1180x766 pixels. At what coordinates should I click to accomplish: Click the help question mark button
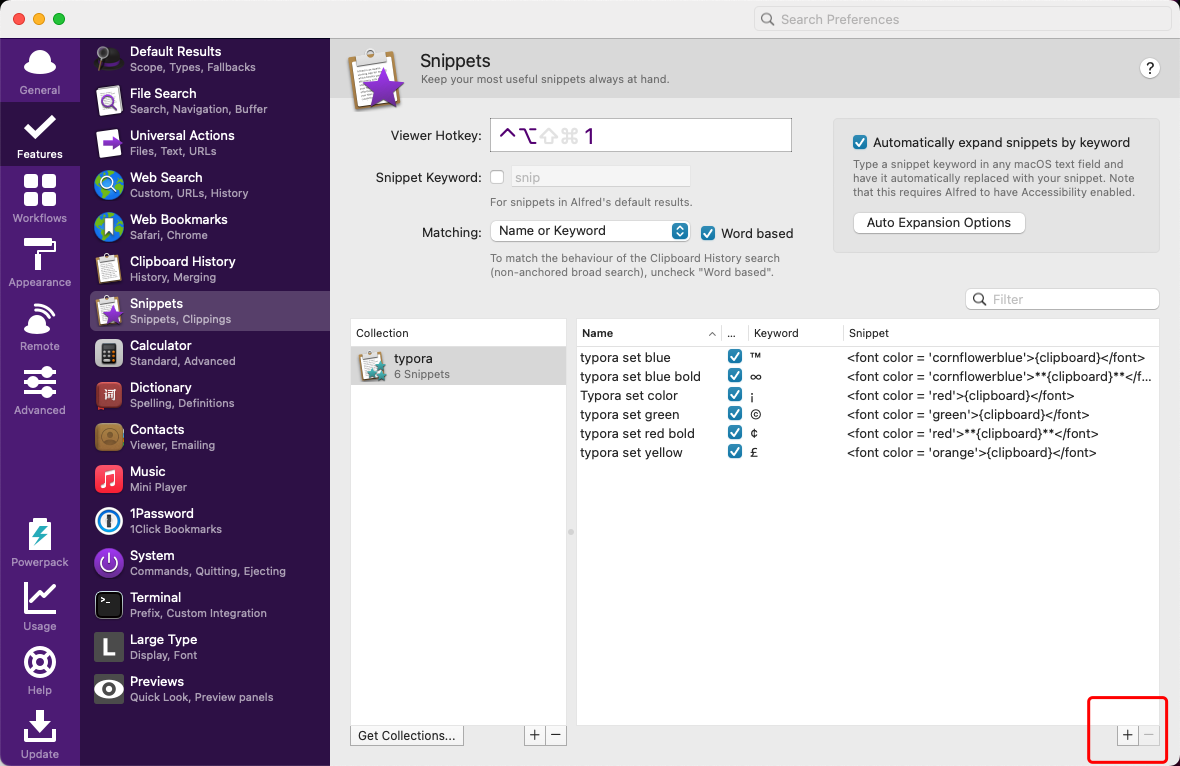1149,68
